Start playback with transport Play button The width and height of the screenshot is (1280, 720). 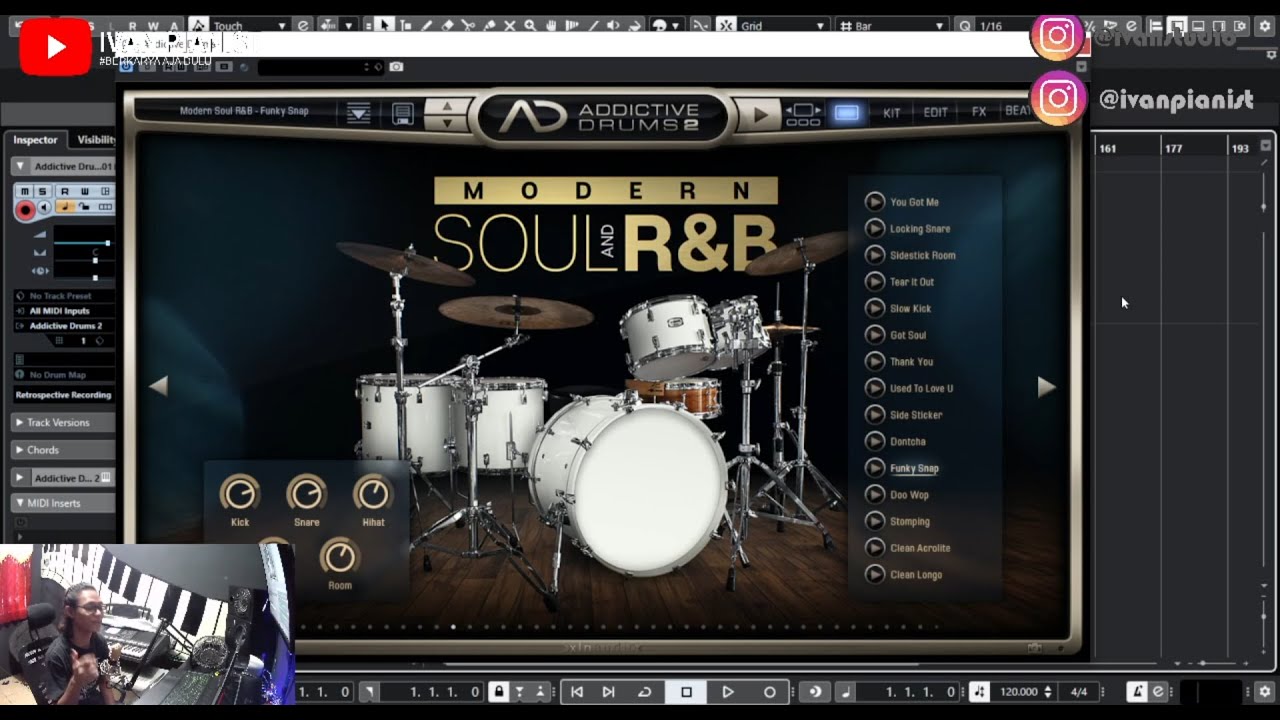click(x=728, y=692)
